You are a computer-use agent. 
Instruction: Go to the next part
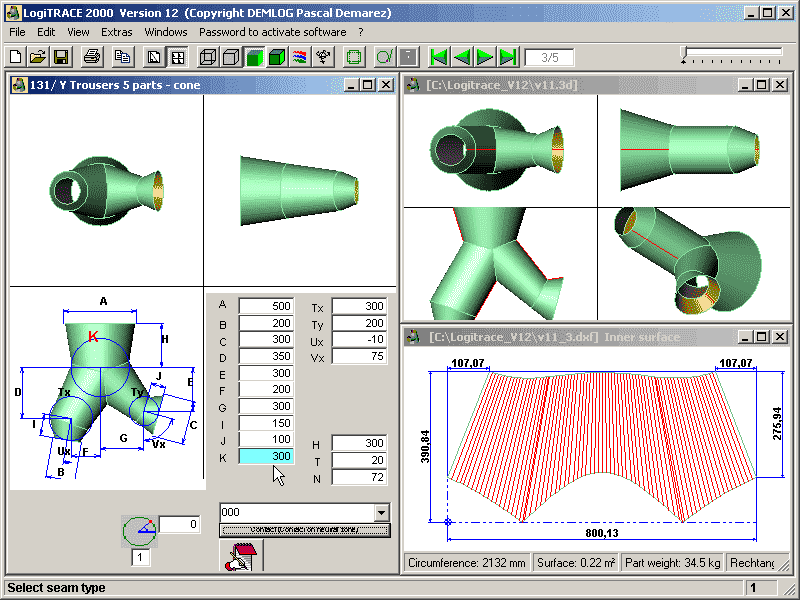485,57
